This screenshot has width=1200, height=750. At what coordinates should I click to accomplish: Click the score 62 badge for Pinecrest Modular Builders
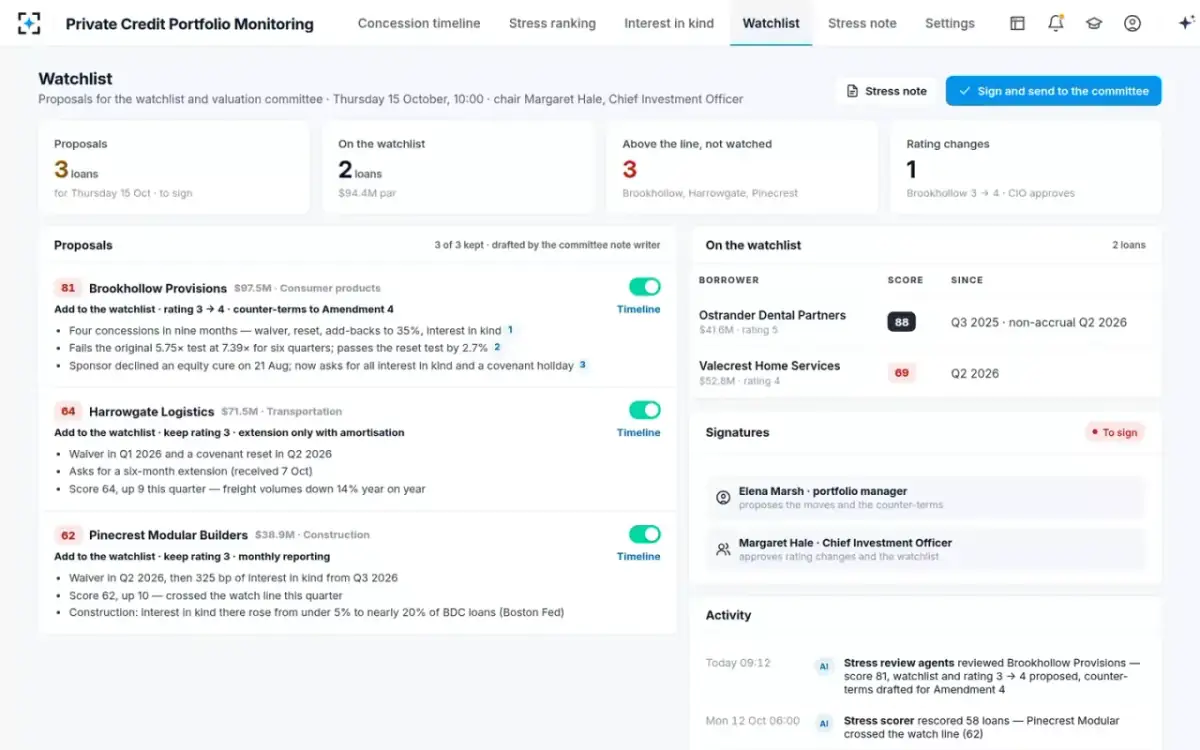pyautogui.click(x=68, y=535)
